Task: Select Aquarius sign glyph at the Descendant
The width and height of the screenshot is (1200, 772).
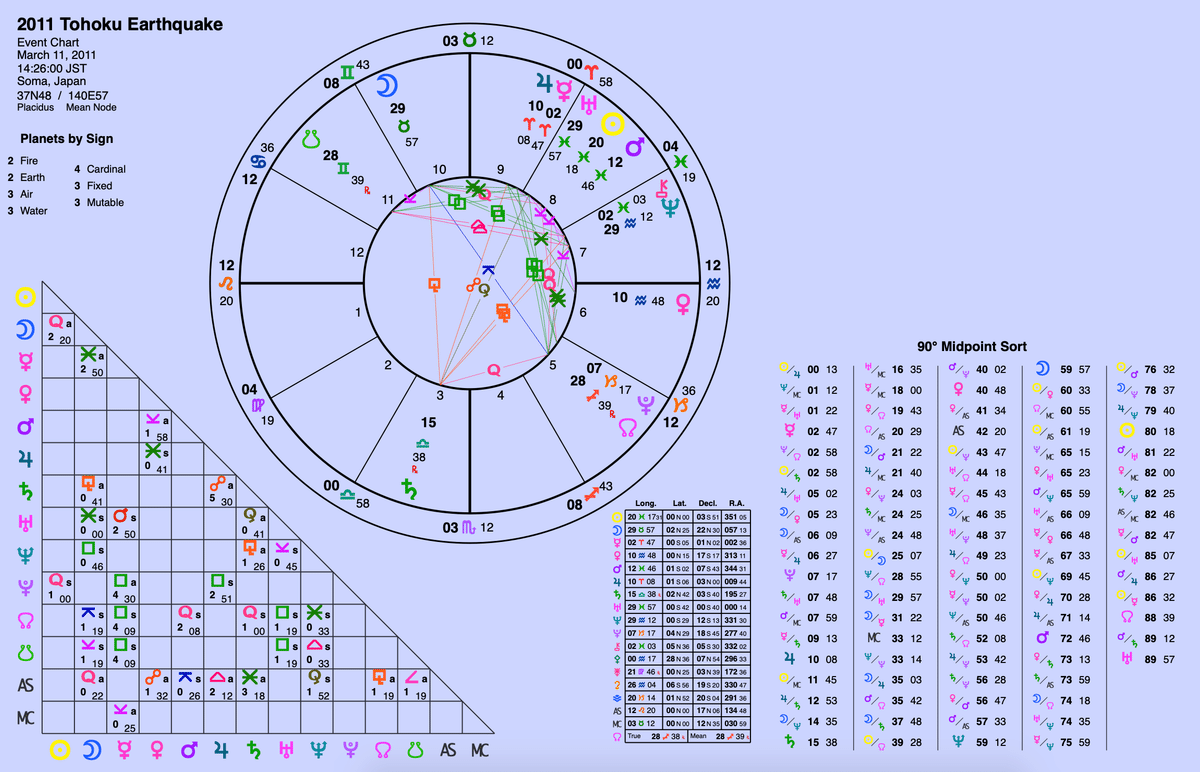Action: point(712,284)
